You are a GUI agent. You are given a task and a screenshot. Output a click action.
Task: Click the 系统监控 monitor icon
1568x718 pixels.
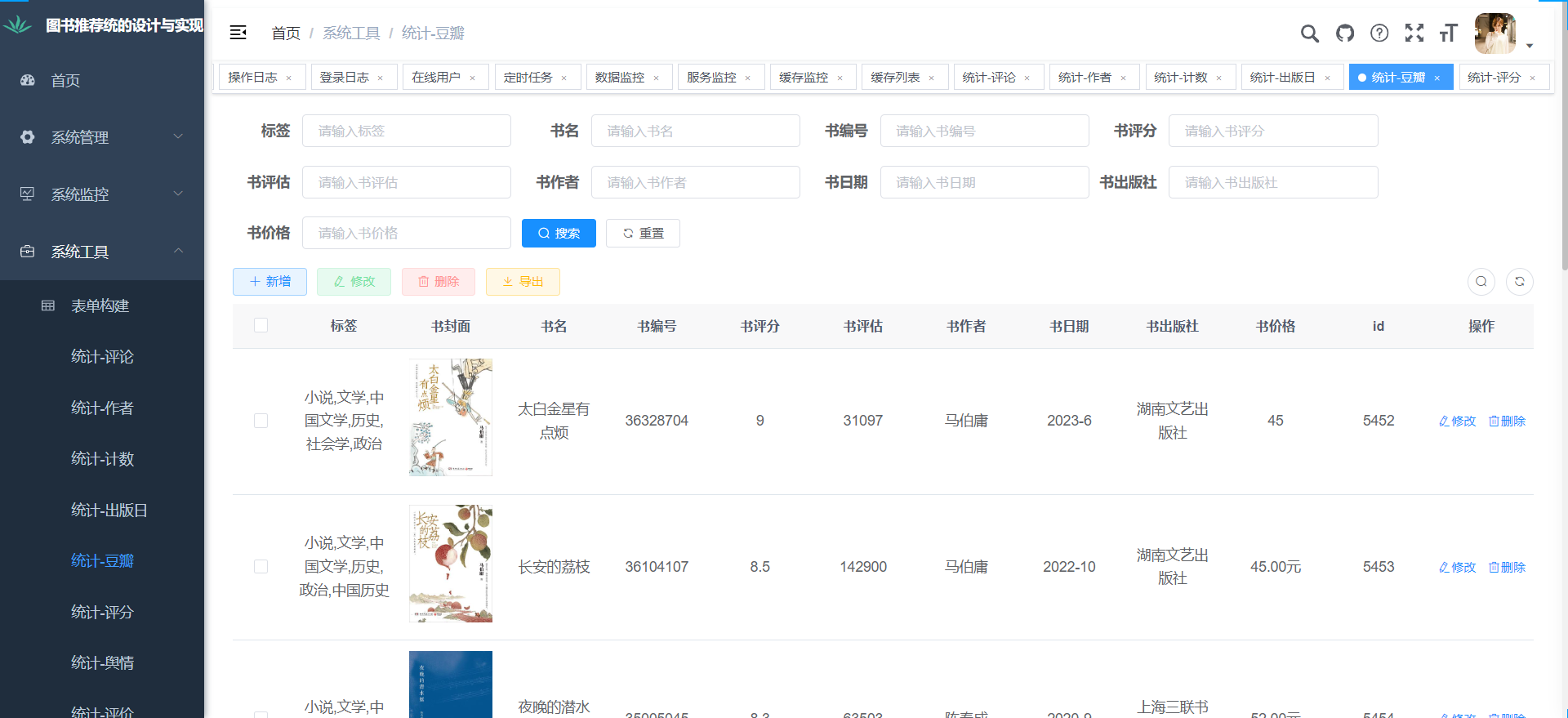[x=28, y=194]
